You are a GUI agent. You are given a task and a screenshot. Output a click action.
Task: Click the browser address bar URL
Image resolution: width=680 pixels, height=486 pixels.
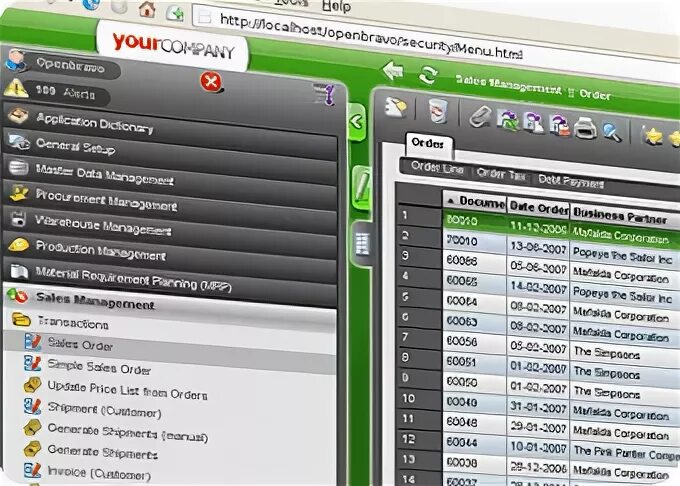(371, 37)
